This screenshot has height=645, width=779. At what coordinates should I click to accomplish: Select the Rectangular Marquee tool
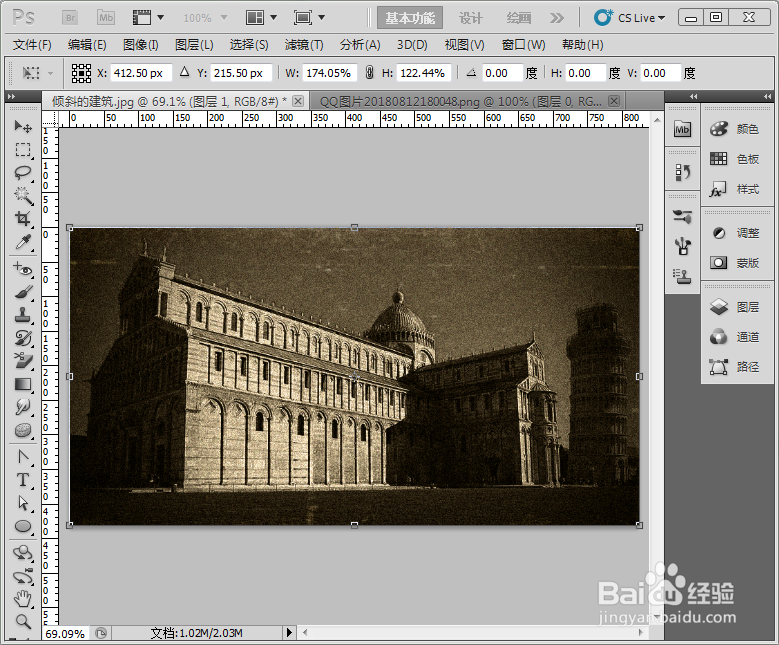coord(23,150)
